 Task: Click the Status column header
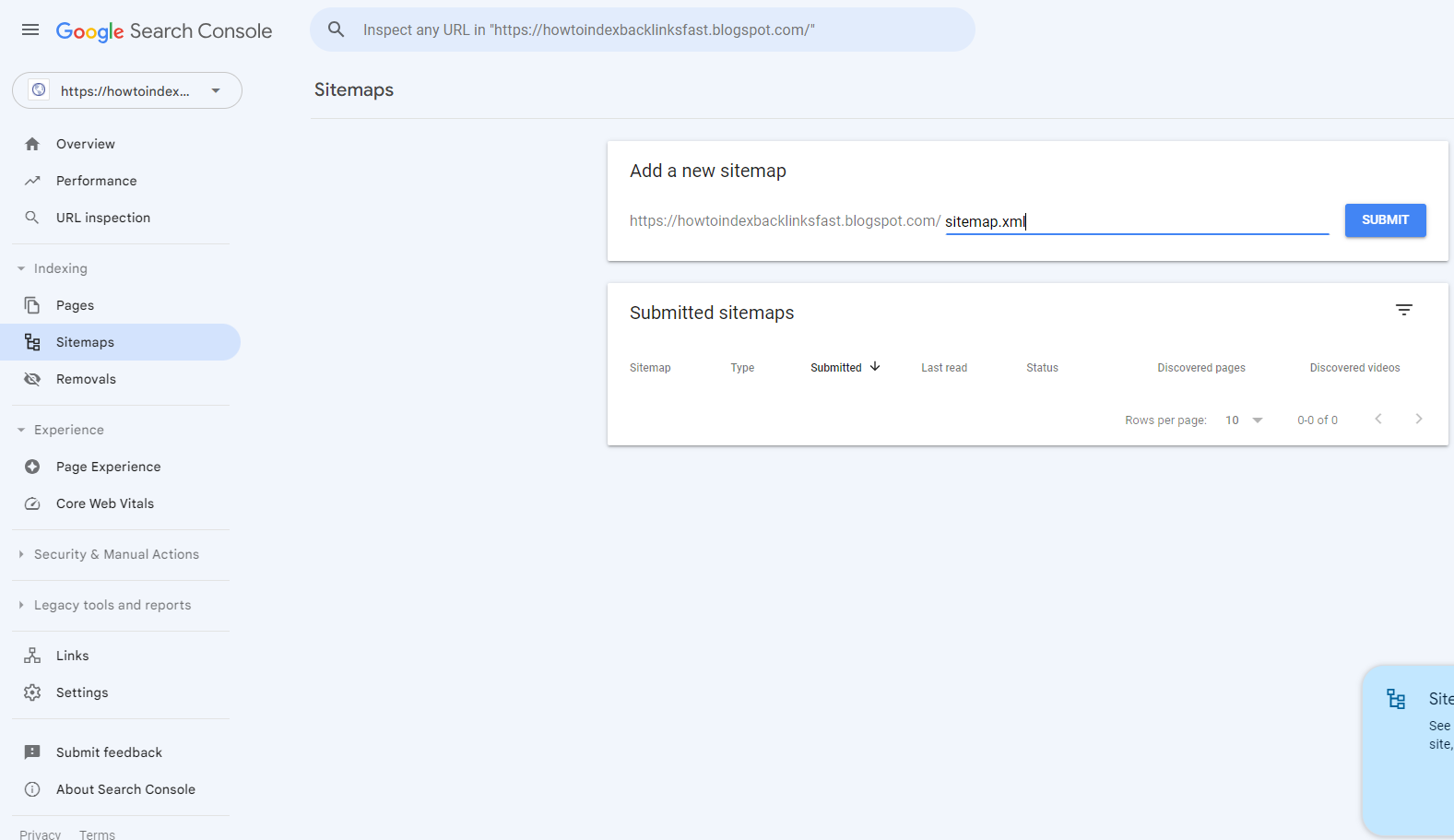coord(1042,367)
